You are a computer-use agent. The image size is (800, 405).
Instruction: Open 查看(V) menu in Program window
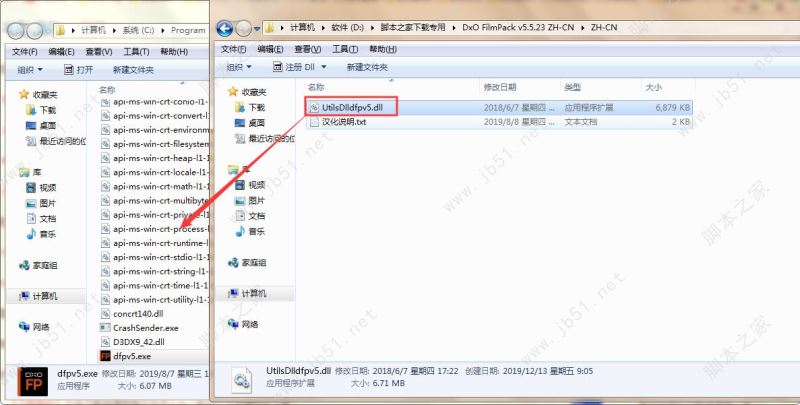pyautogui.click(x=98, y=52)
